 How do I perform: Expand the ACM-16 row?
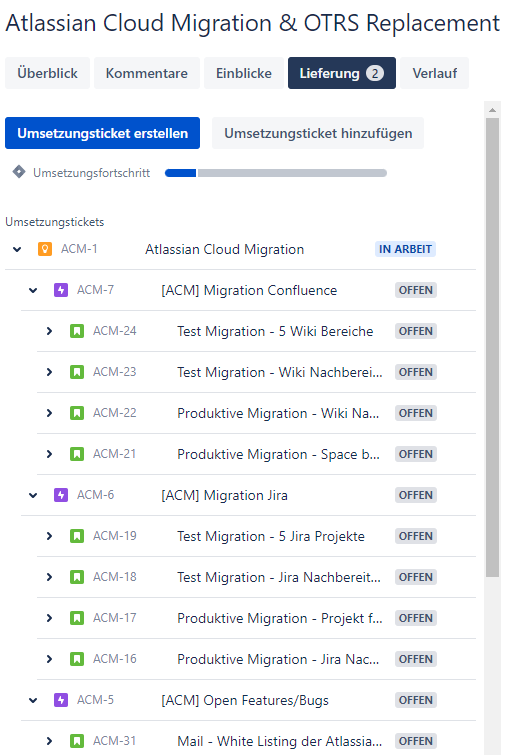49,659
